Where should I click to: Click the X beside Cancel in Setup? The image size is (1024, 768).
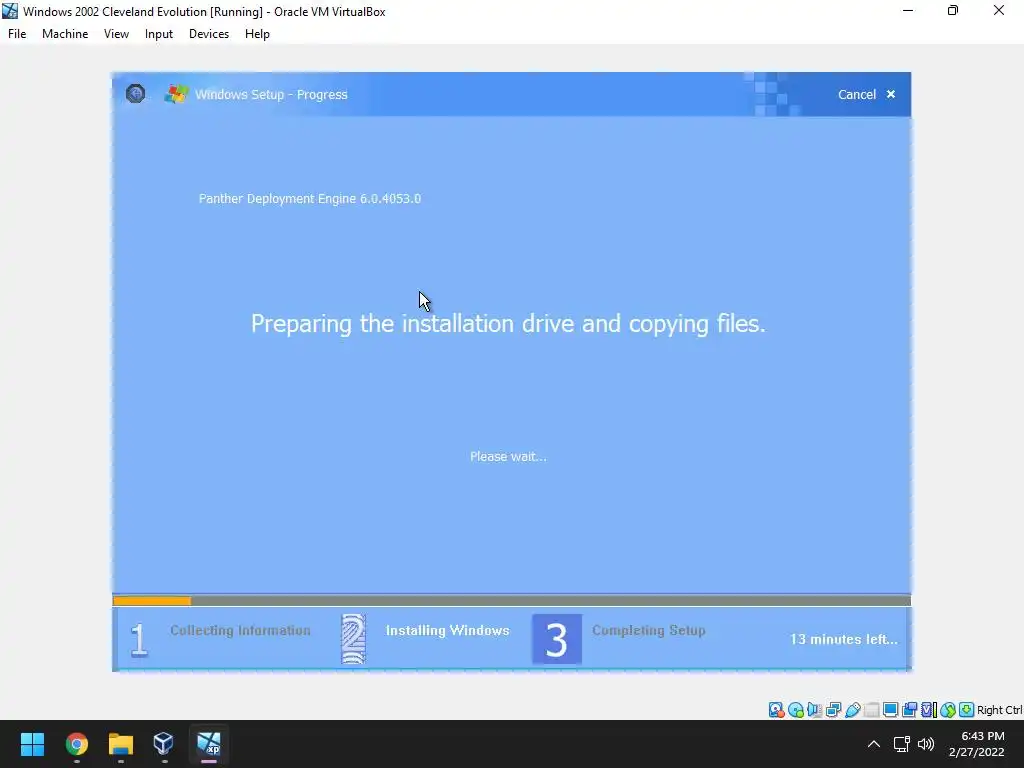coord(891,95)
